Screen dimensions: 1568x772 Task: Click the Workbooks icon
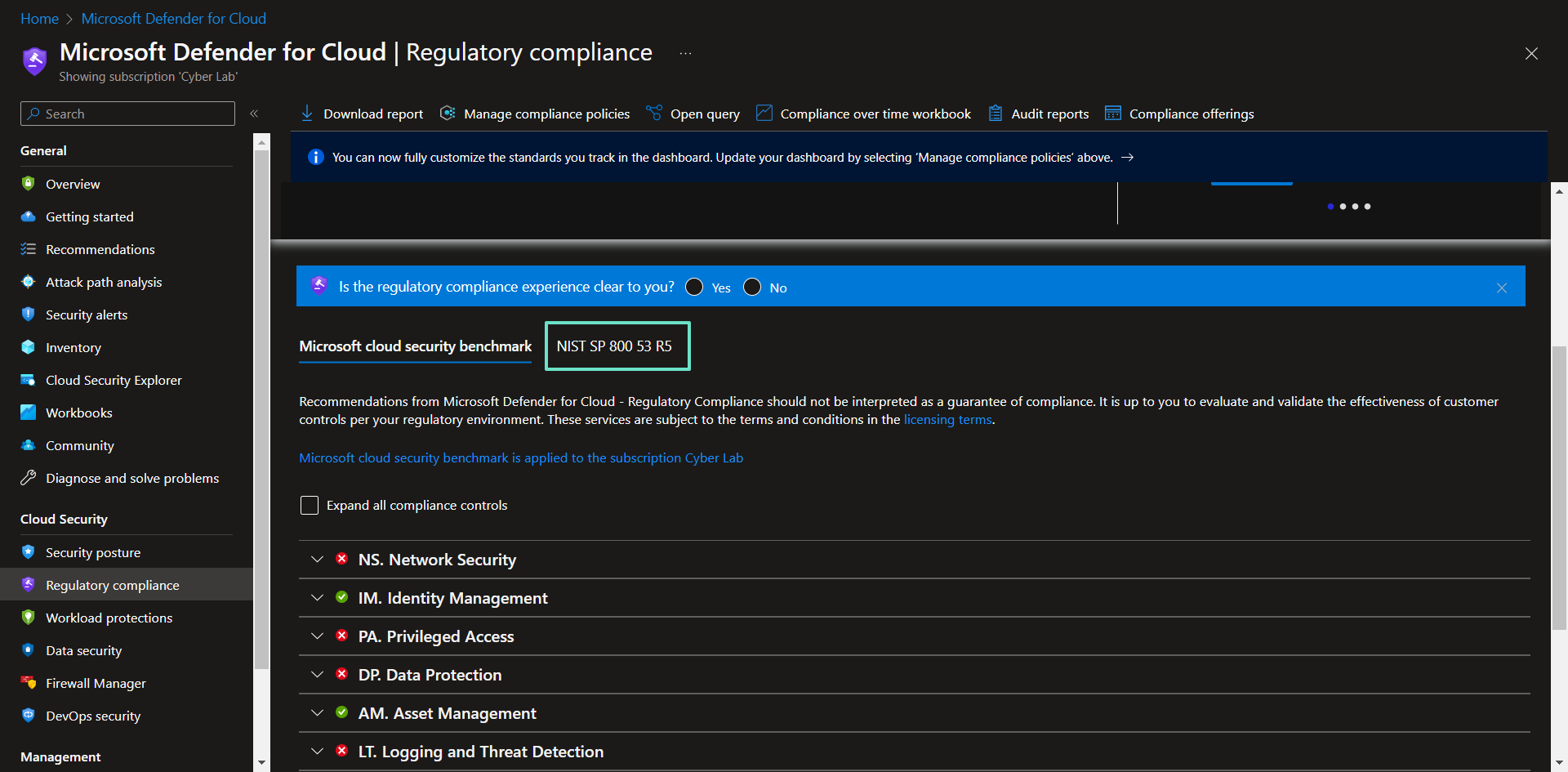[x=29, y=413]
